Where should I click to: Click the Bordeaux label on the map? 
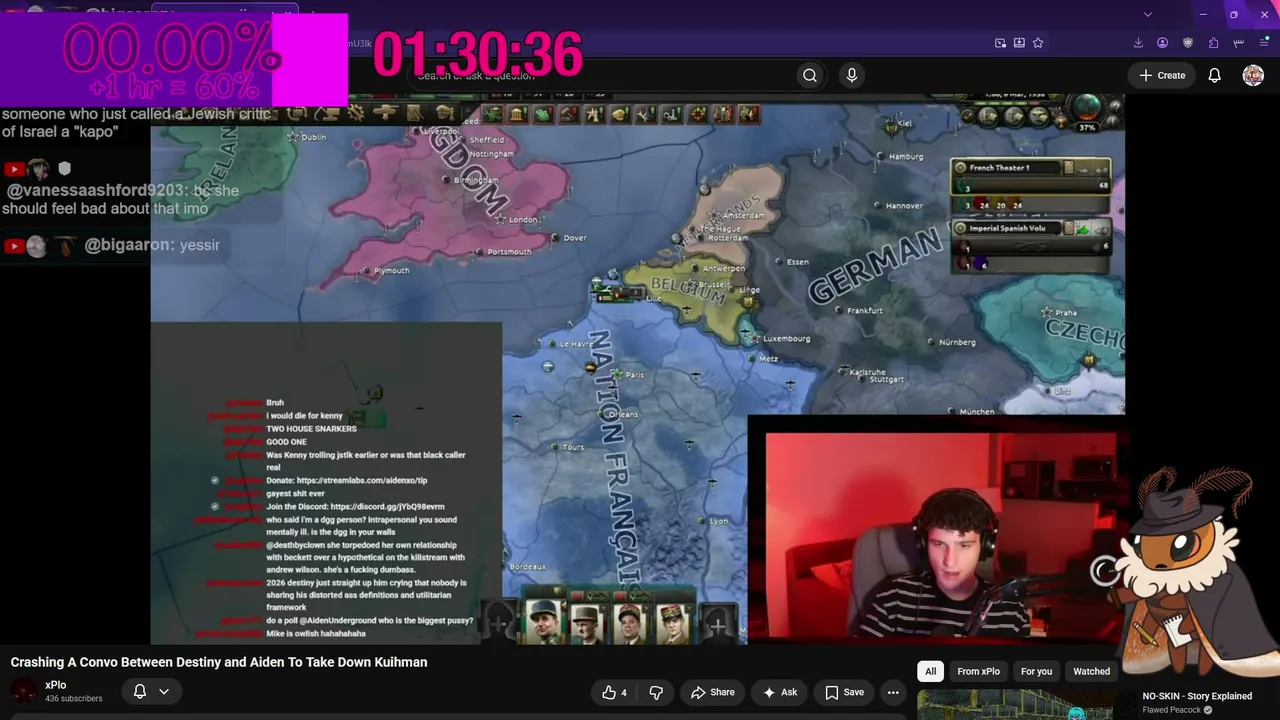[528, 567]
